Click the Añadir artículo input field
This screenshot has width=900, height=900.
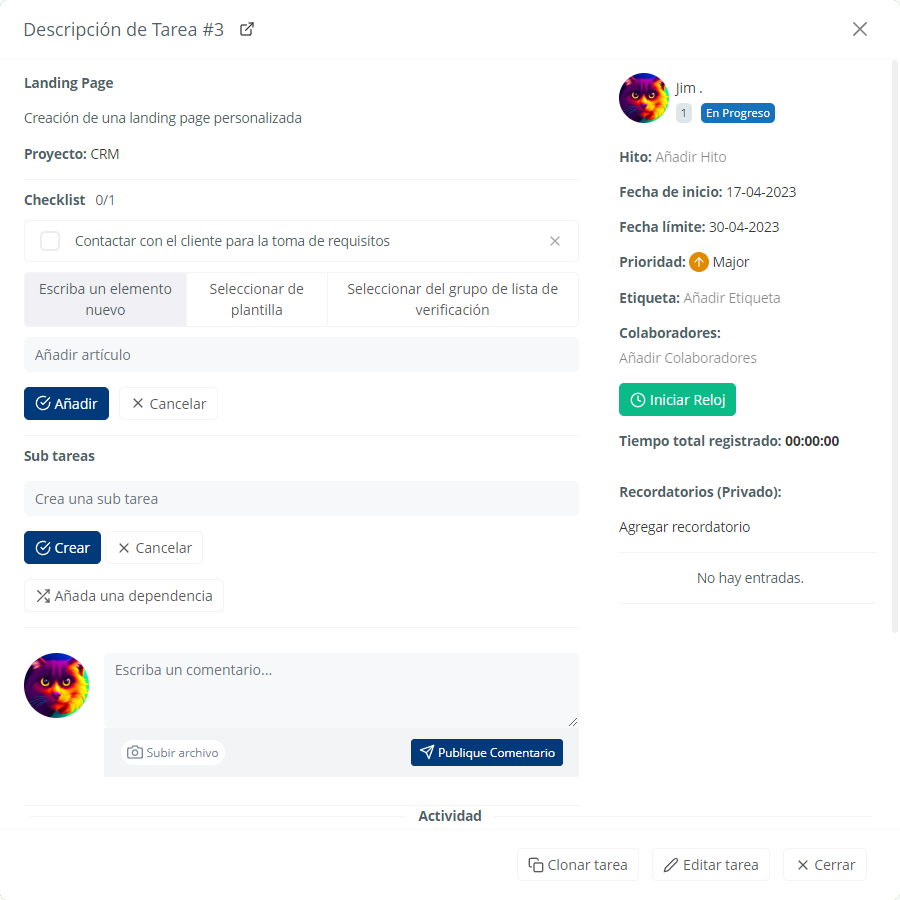click(x=301, y=355)
